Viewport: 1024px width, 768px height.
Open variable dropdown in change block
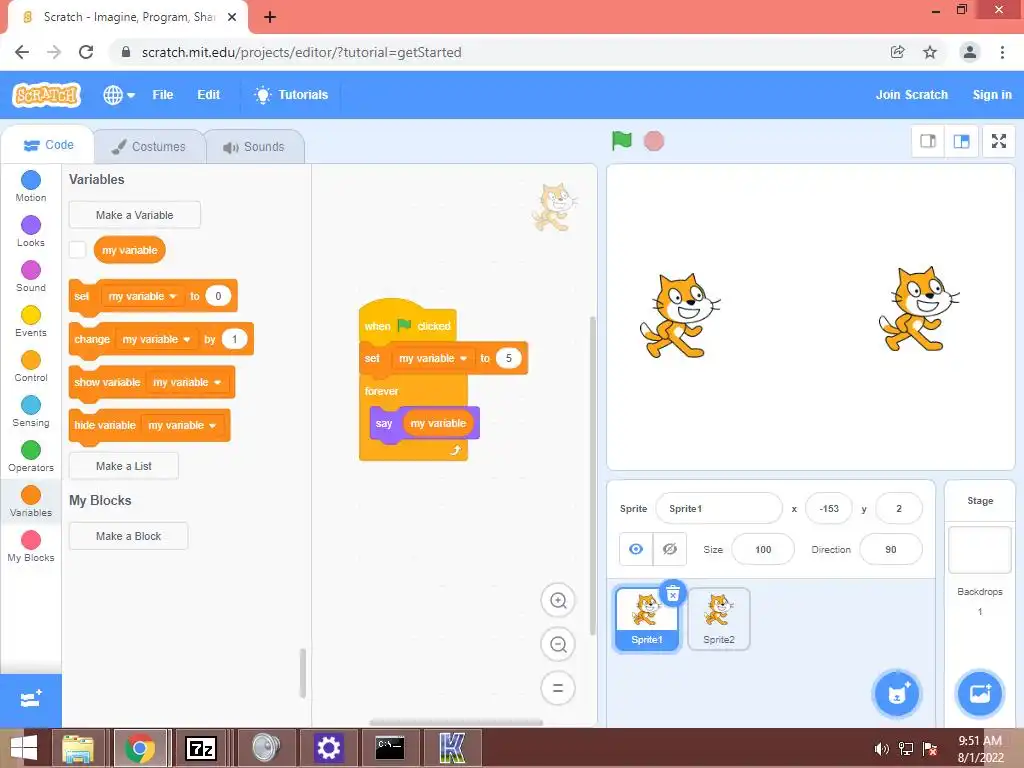tap(157, 339)
